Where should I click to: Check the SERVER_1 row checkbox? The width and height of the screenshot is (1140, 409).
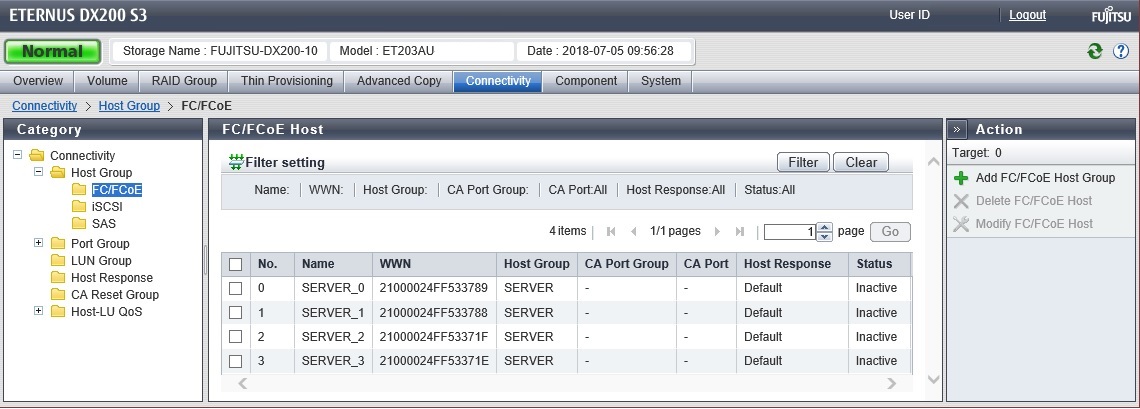click(x=236, y=312)
